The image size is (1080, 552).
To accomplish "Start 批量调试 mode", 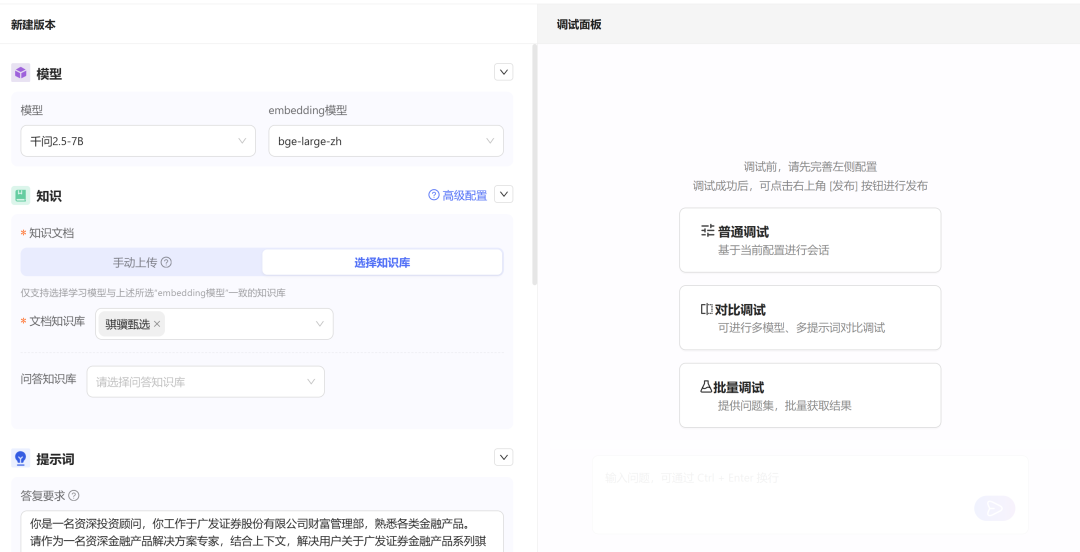I will click(810, 396).
